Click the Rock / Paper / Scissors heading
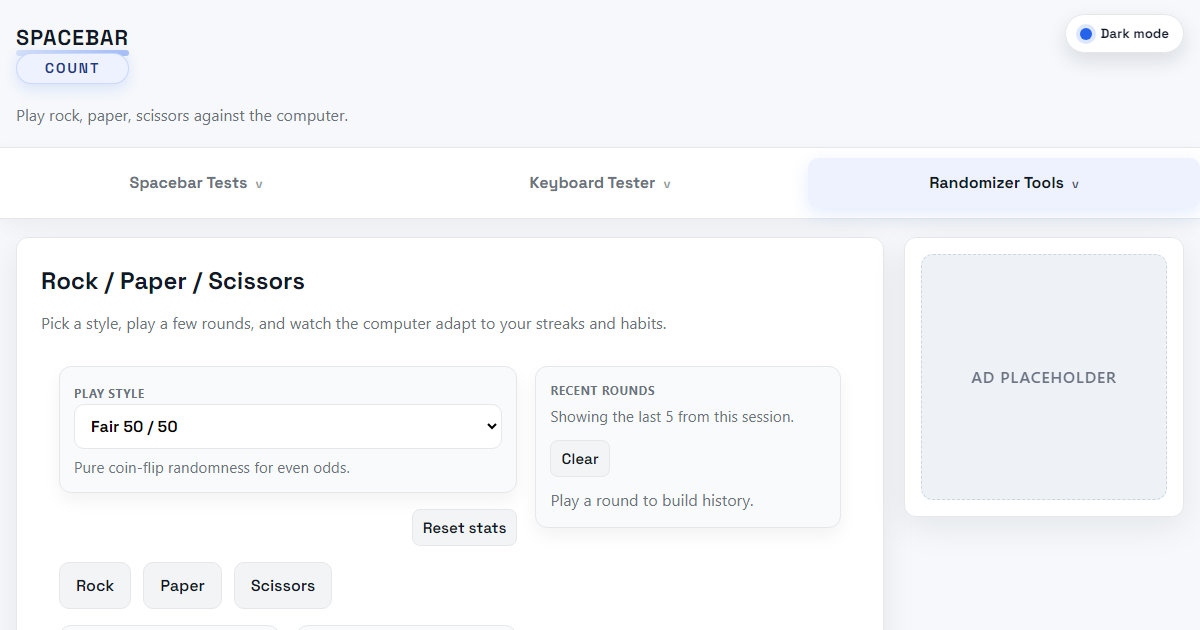Image resolution: width=1200 pixels, height=630 pixels. tap(173, 281)
